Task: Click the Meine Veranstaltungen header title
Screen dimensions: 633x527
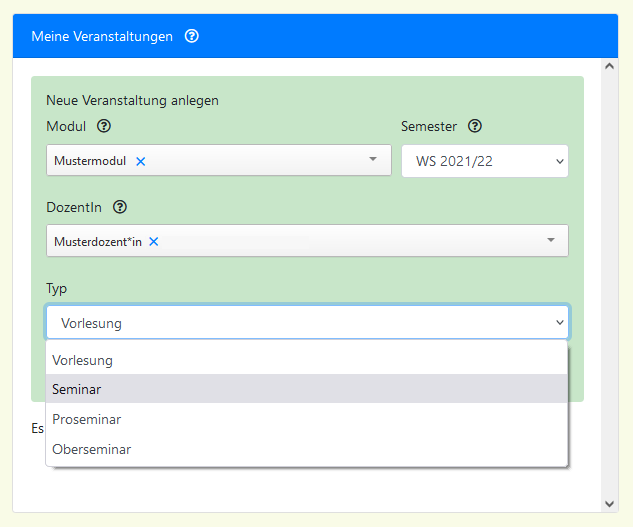Action: (102, 36)
